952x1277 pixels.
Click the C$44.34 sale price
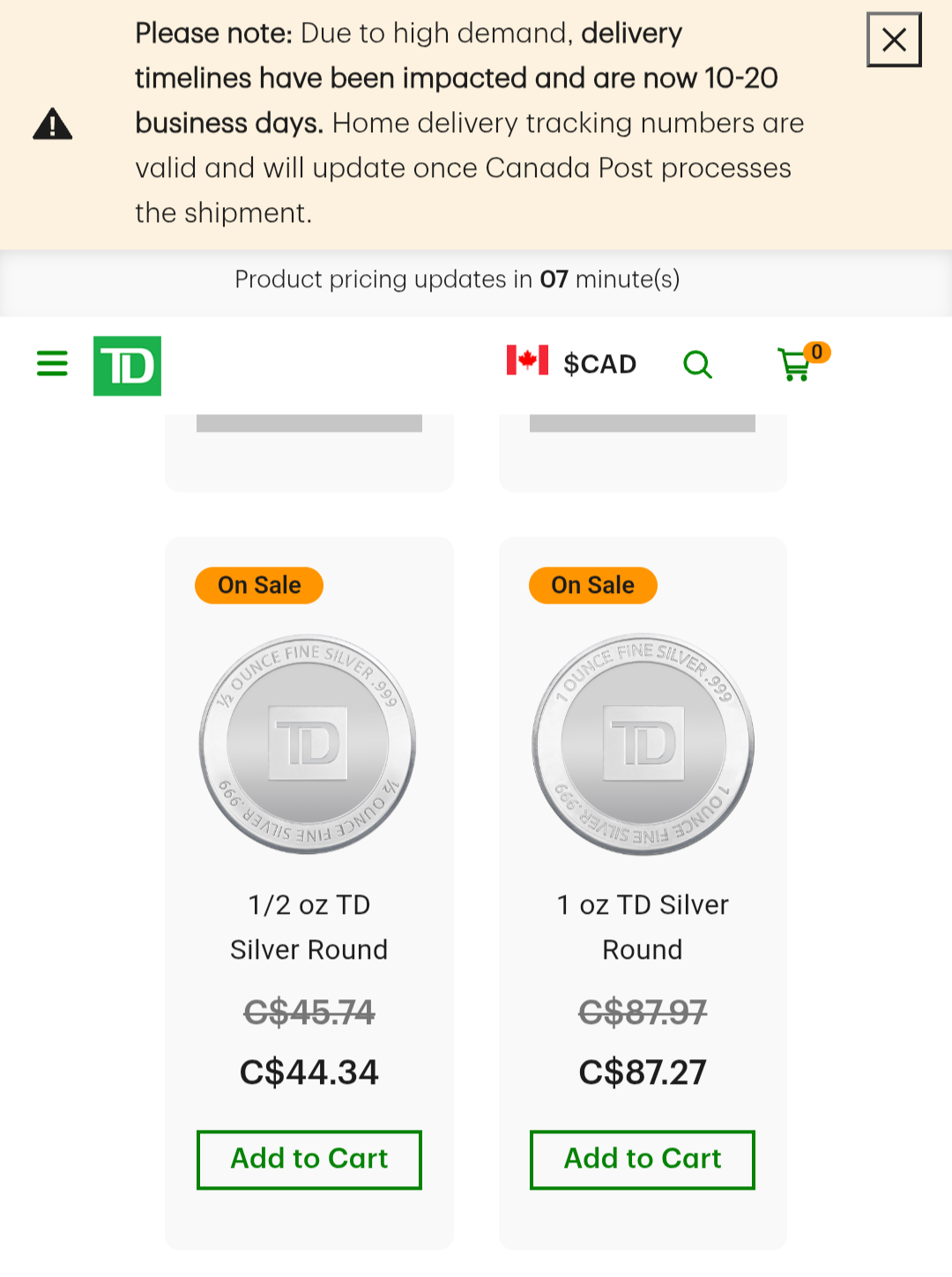coord(309,1073)
